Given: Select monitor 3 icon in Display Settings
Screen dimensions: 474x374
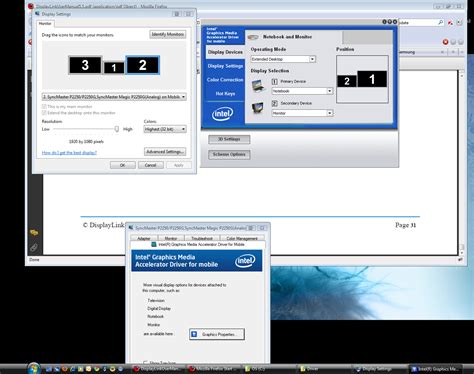Looking at the screenshot, I should 85,65.
